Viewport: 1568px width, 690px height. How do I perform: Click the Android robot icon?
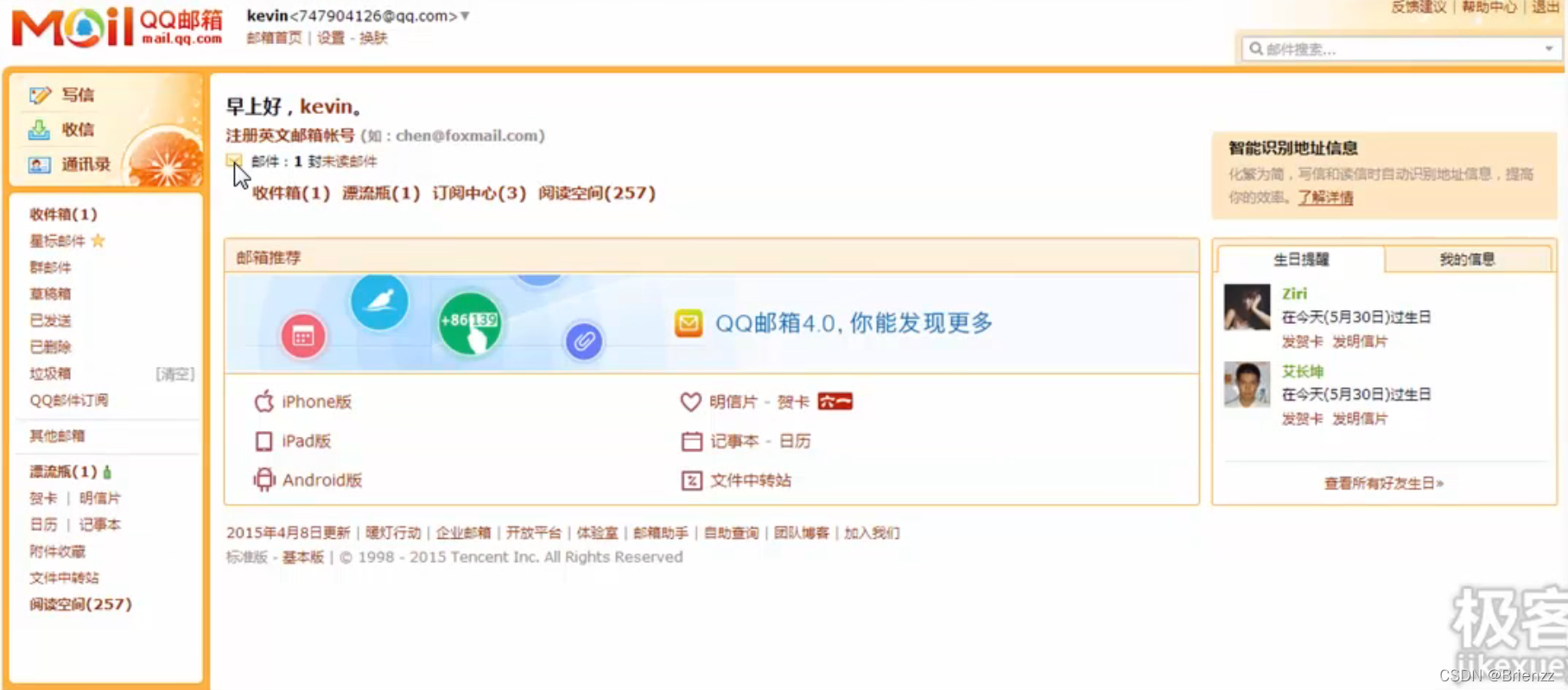[264, 480]
